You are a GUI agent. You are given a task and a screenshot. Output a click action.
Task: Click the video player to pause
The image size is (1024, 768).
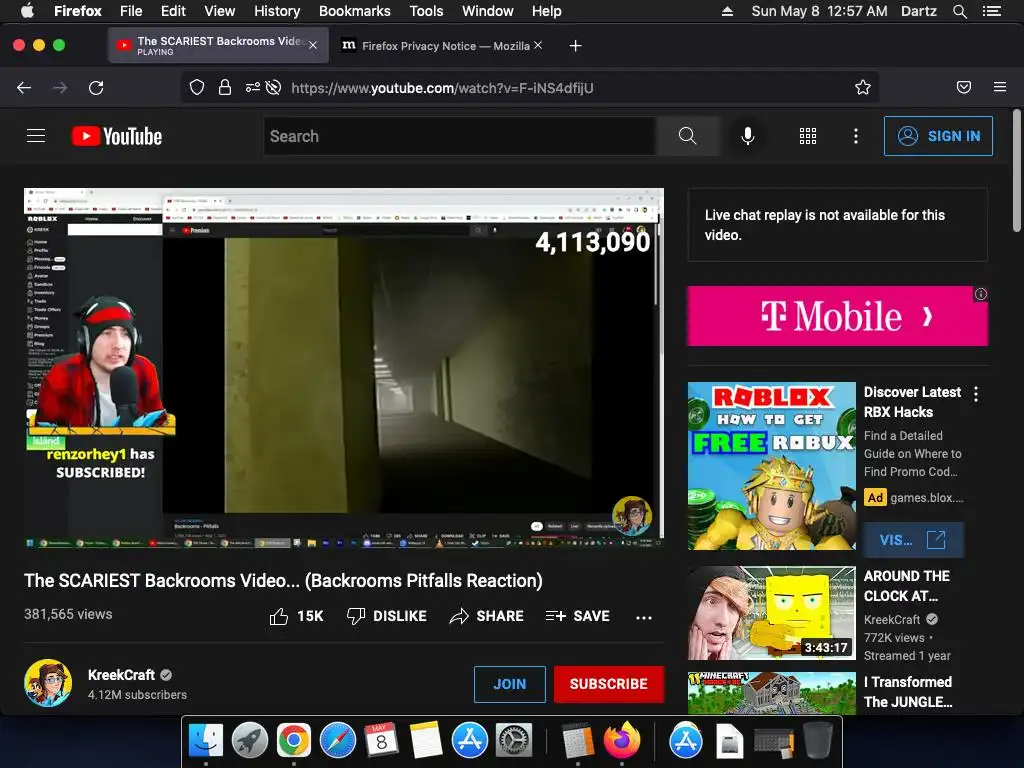tap(344, 368)
